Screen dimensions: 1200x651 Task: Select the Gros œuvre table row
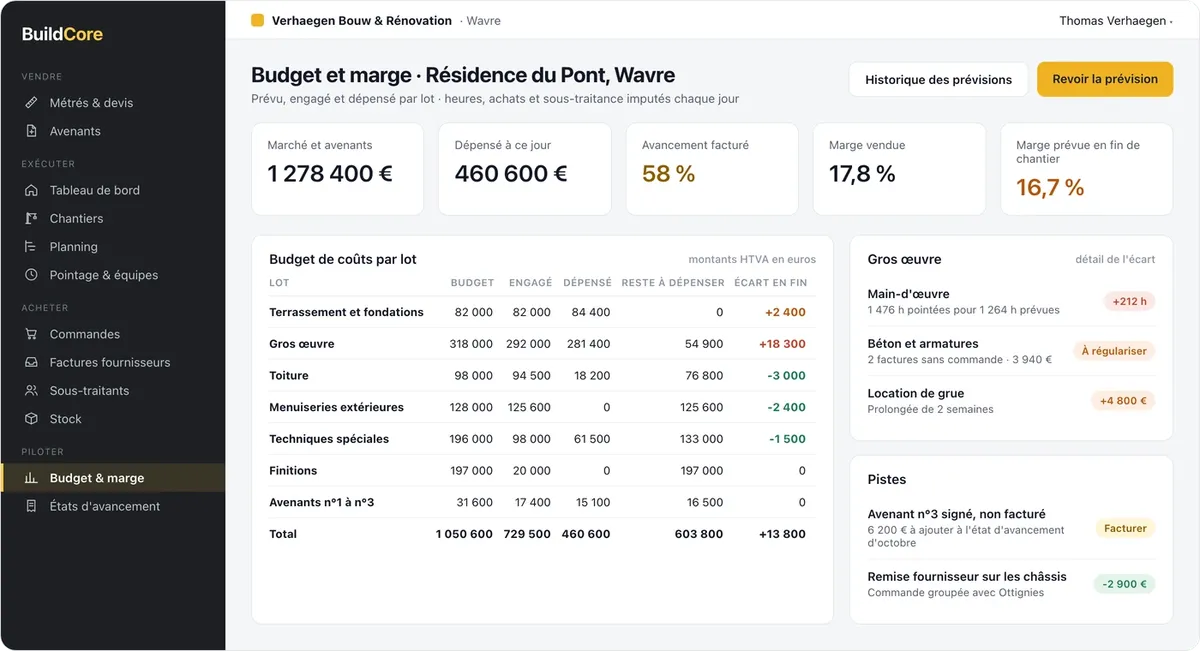(x=542, y=344)
